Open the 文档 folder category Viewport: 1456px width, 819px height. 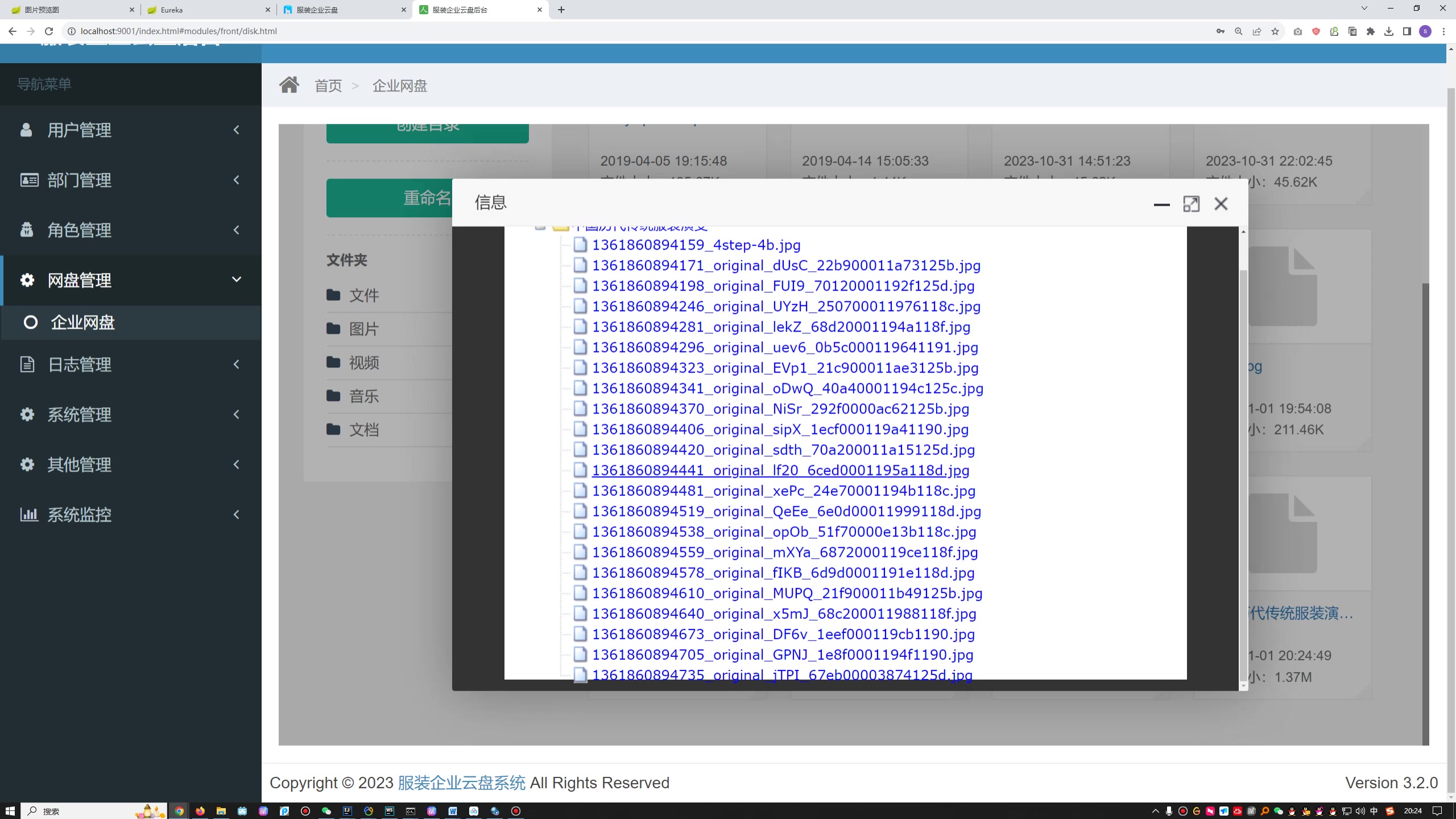tap(364, 429)
